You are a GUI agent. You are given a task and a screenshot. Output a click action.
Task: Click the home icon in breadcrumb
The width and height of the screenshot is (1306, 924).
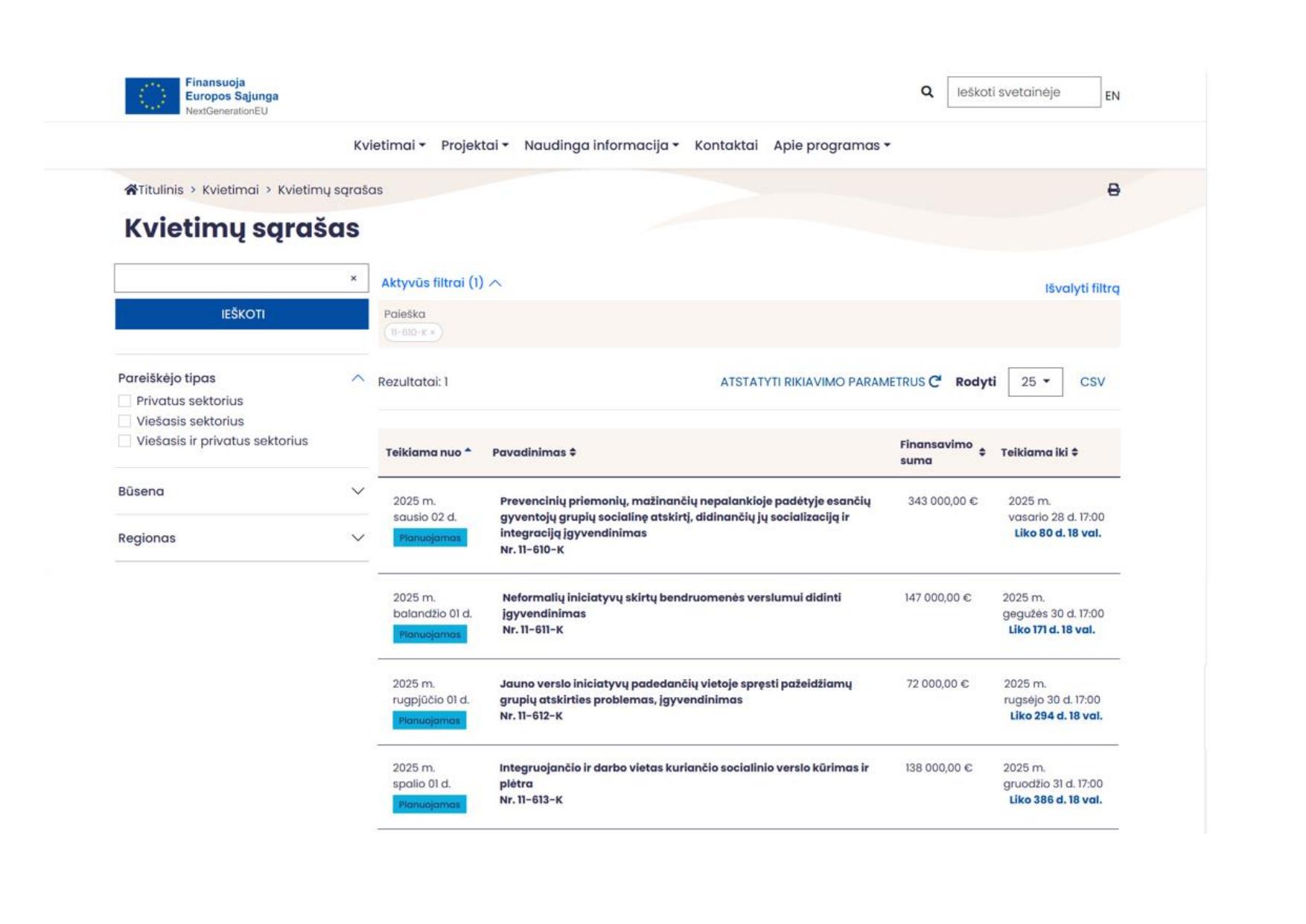130,190
